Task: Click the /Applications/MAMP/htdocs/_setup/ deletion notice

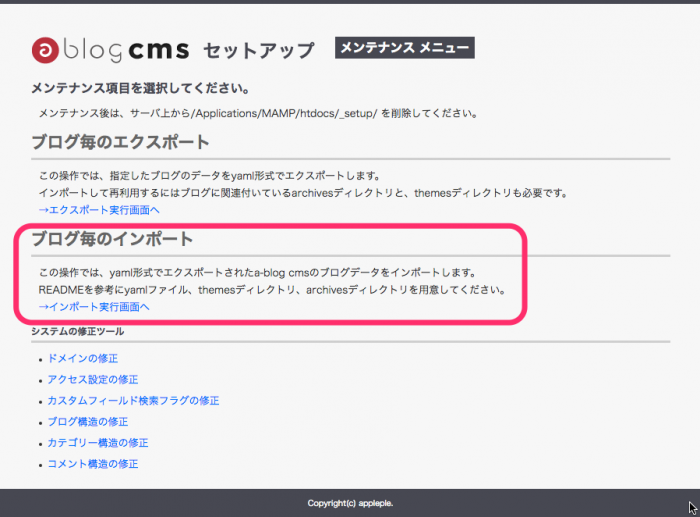Action: pos(258,113)
